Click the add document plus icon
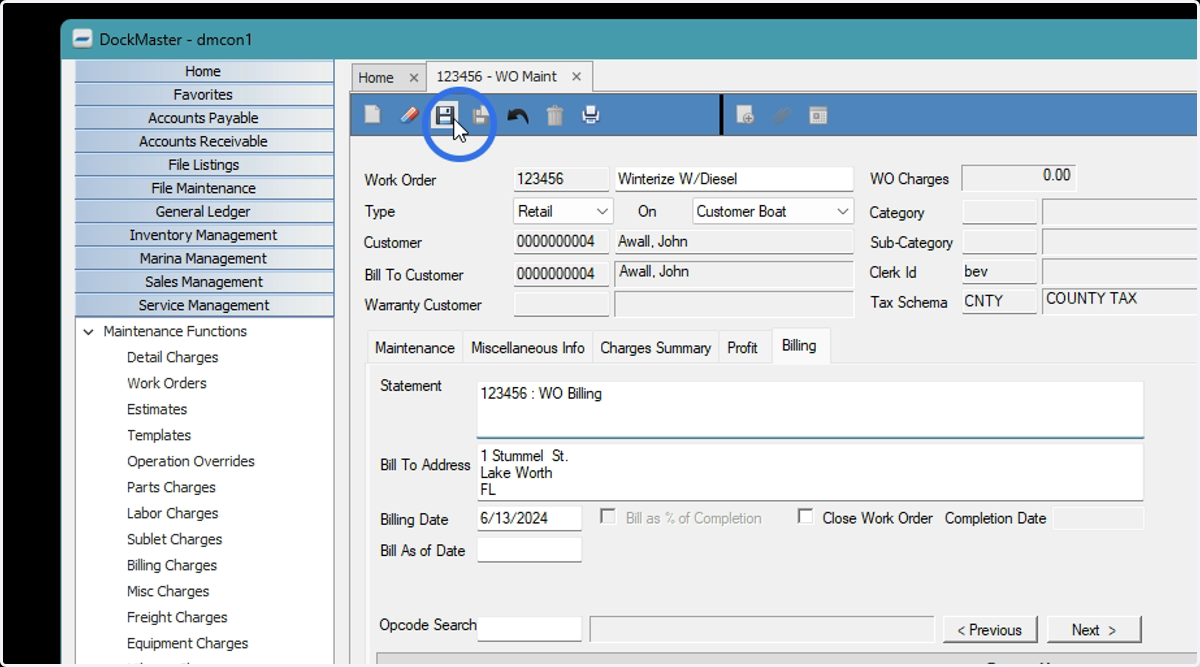This screenshot has width=1200, height=667. click(745, 115)
